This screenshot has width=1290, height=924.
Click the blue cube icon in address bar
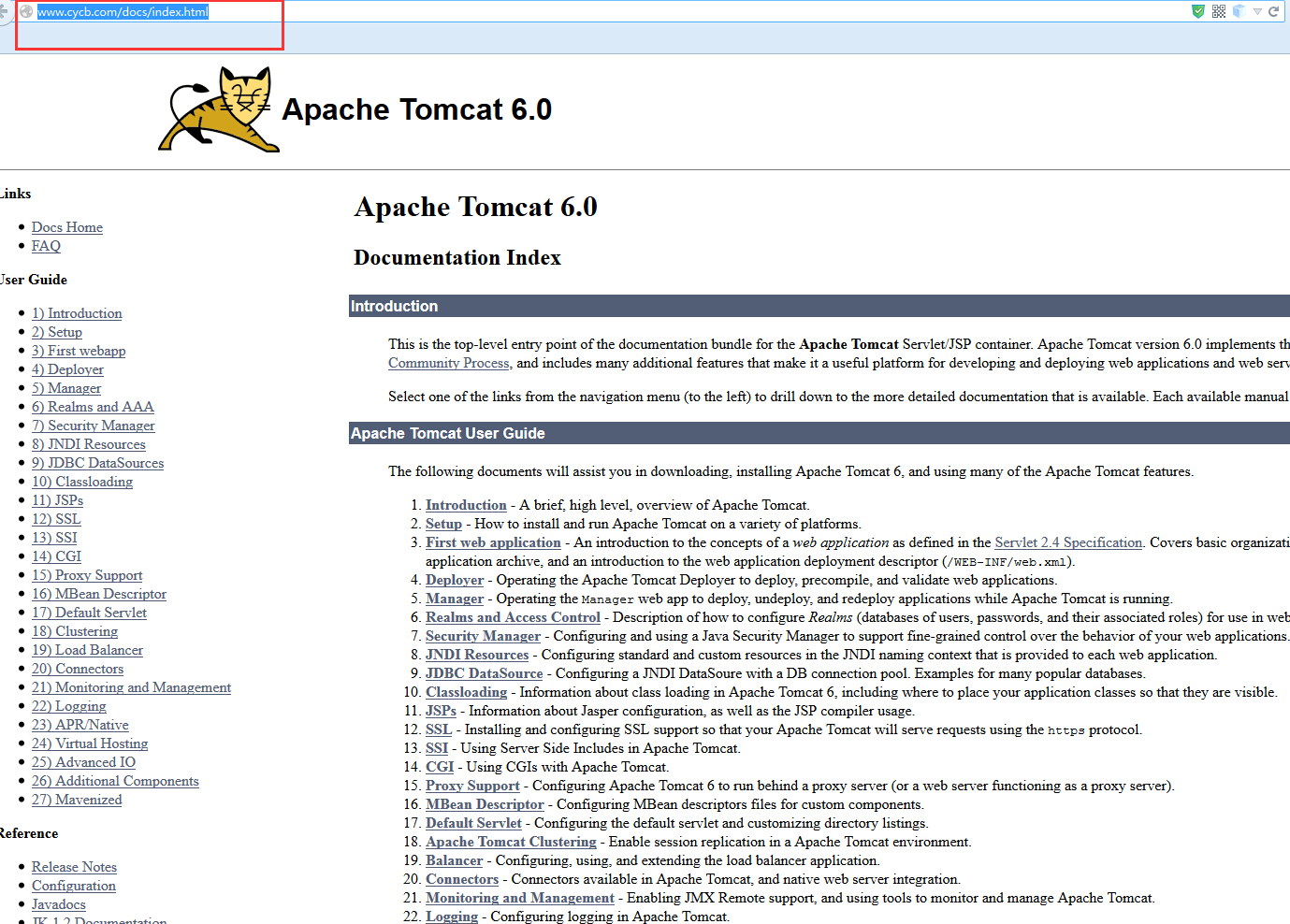click(x=1239, y=11)
